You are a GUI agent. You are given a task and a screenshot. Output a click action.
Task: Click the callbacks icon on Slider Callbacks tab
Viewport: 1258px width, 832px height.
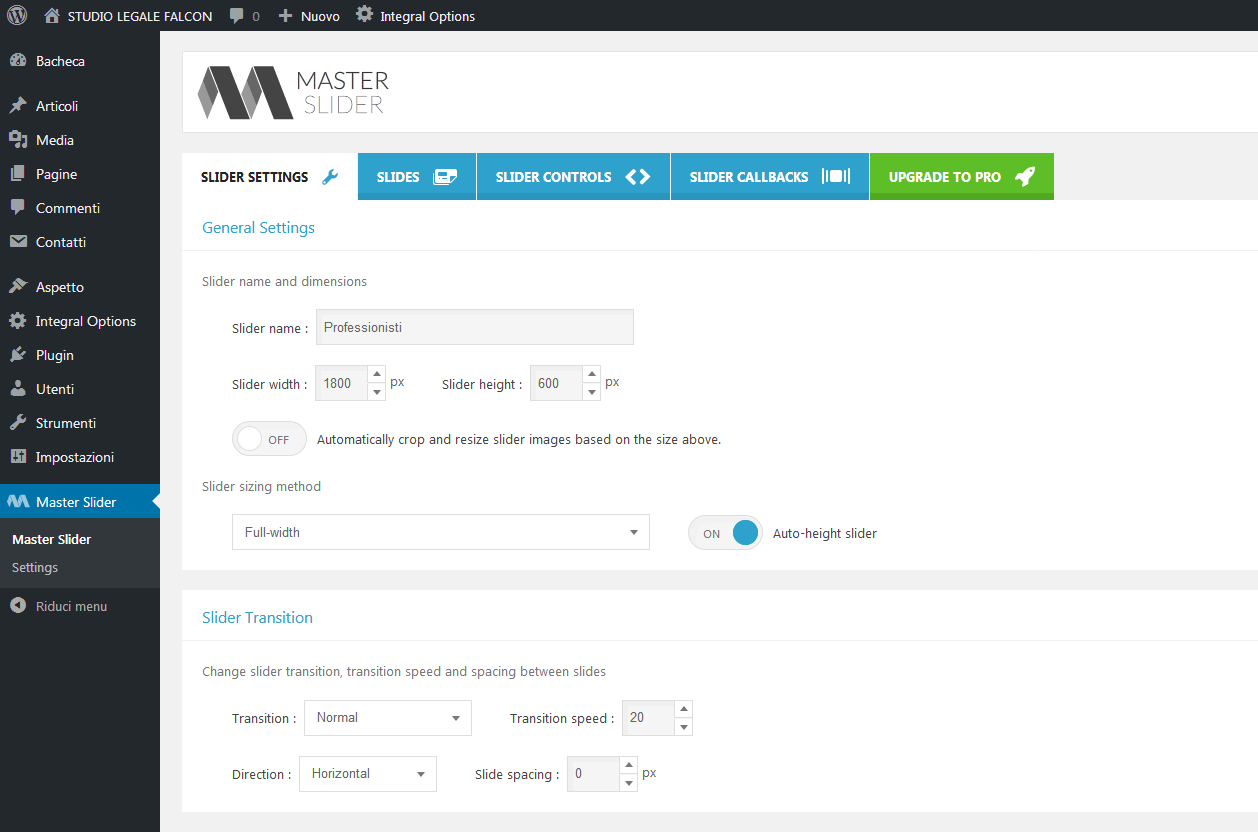[836, 176]
